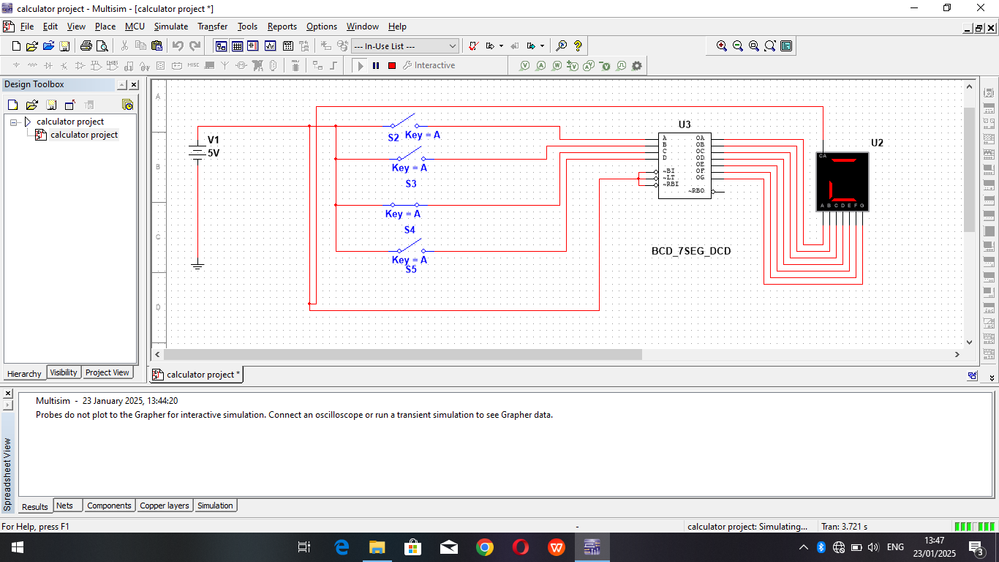Click the Zoom In magnifier icon
Screen dimensions: 999x562
click(722, 46)
